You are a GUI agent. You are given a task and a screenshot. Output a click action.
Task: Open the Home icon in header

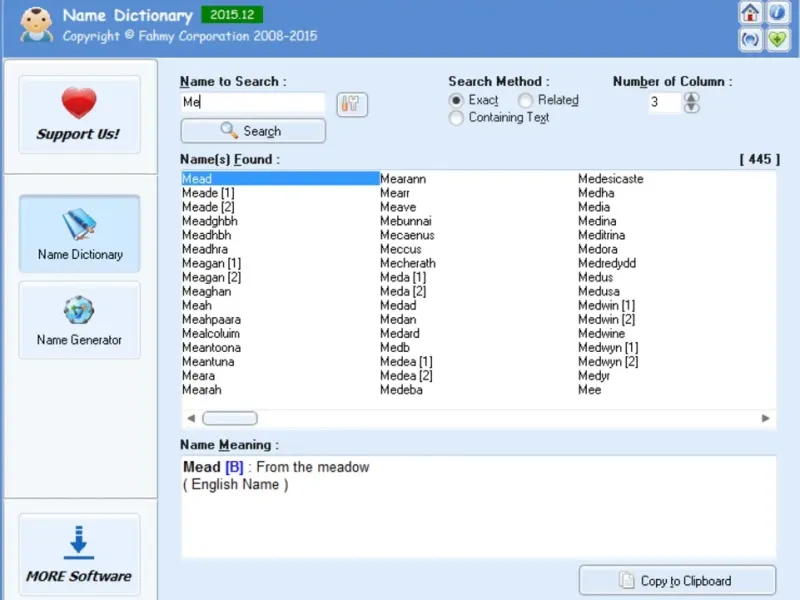click(x=750, y=13)
